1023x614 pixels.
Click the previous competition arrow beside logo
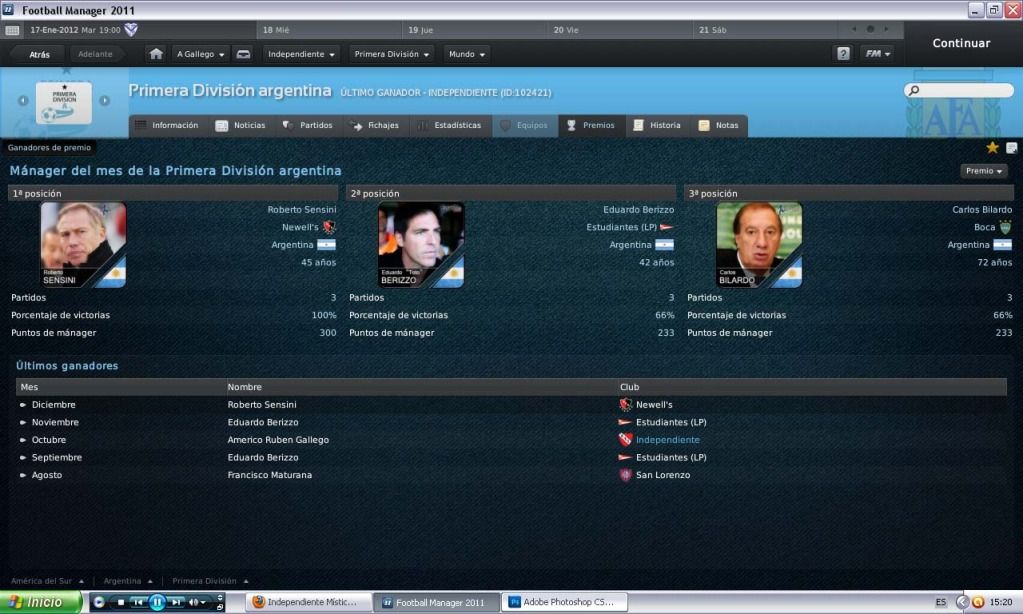pos(23,100)
